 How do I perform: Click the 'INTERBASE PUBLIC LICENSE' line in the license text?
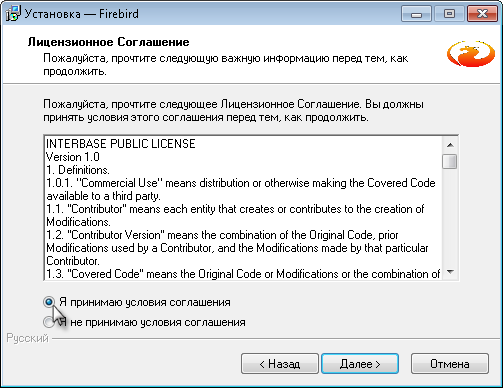pyautogui.click(x=121, y=144)
